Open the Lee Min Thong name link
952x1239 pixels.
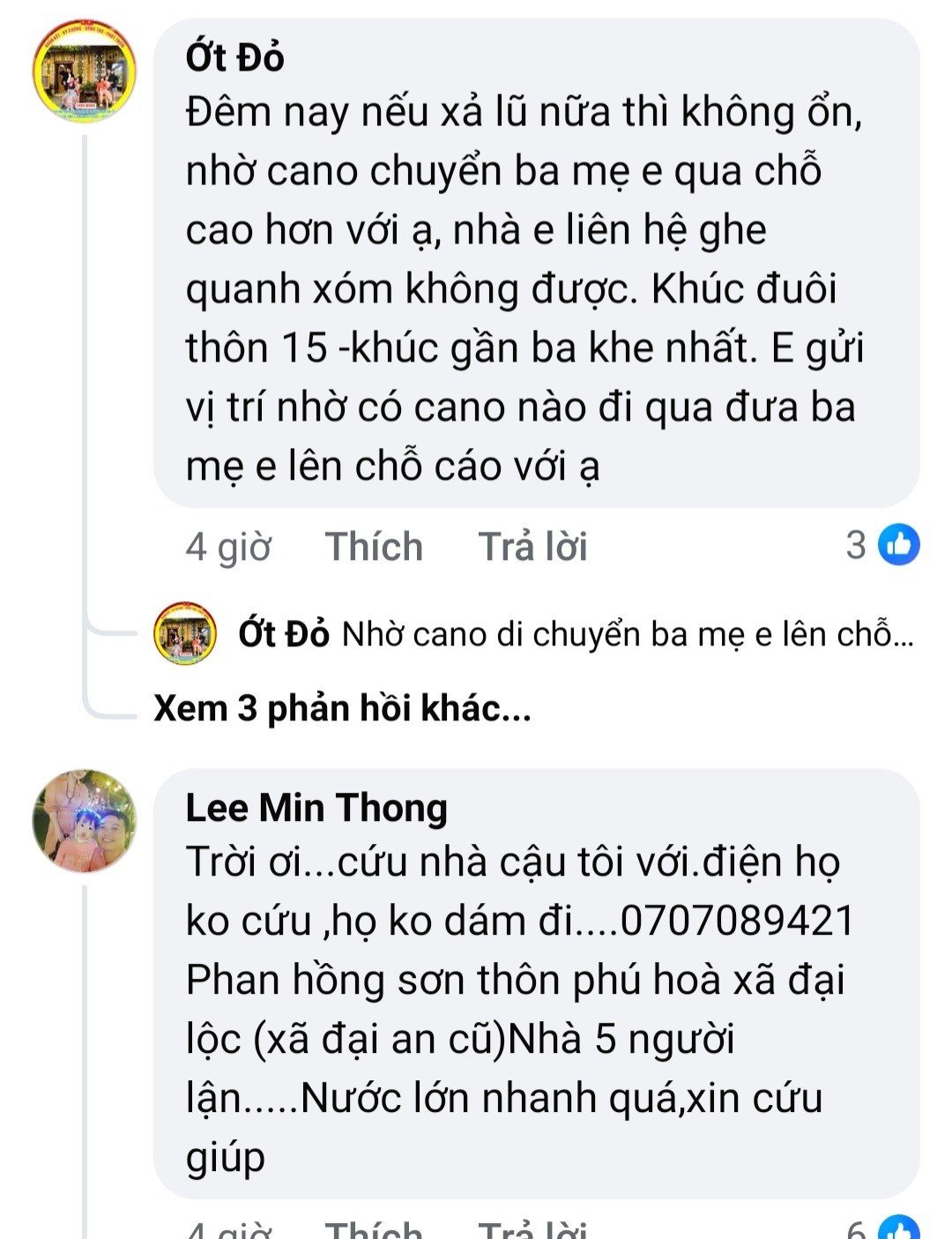(x=316, y=808)
